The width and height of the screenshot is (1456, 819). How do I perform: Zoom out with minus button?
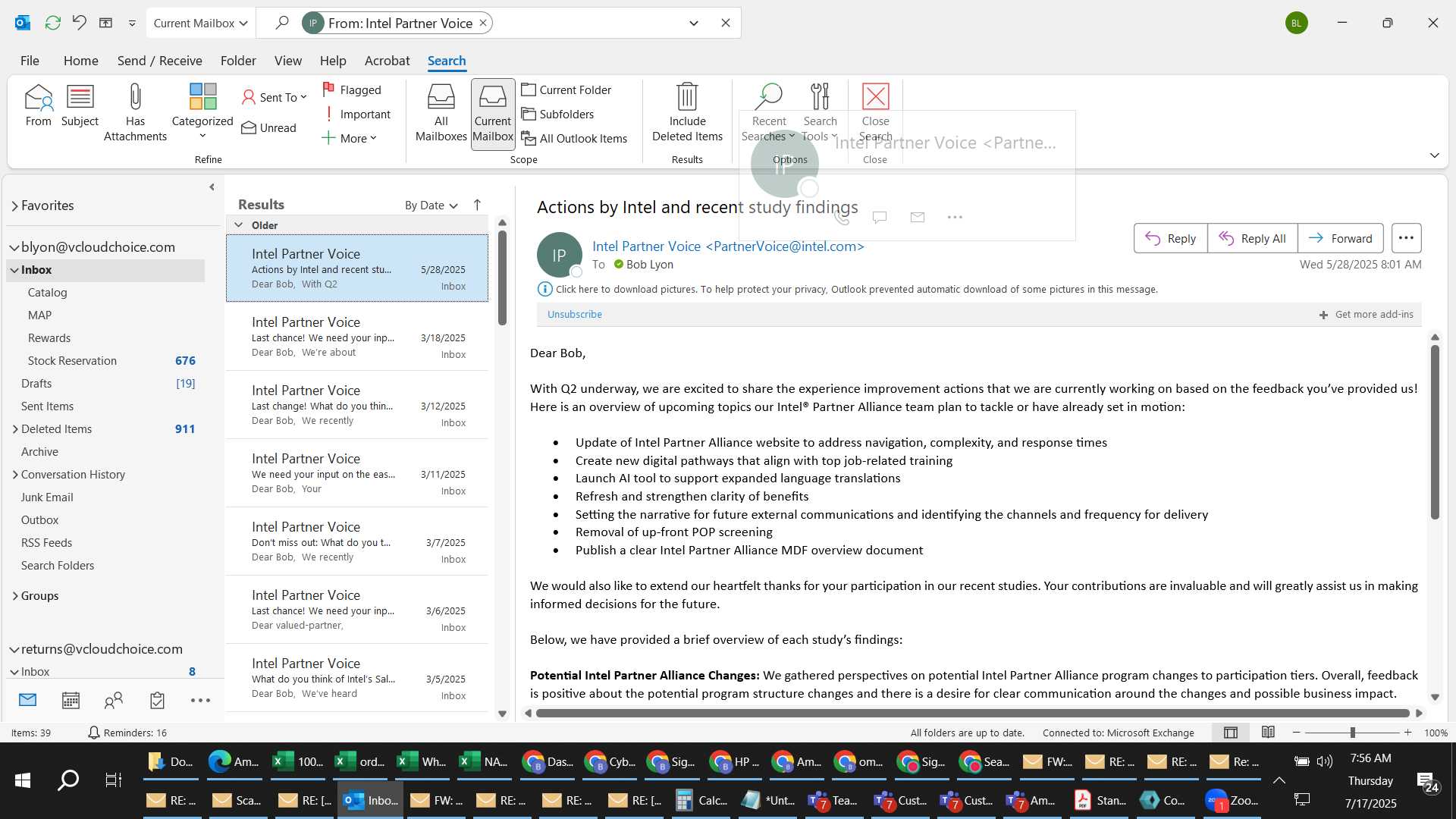(1296, 733)
